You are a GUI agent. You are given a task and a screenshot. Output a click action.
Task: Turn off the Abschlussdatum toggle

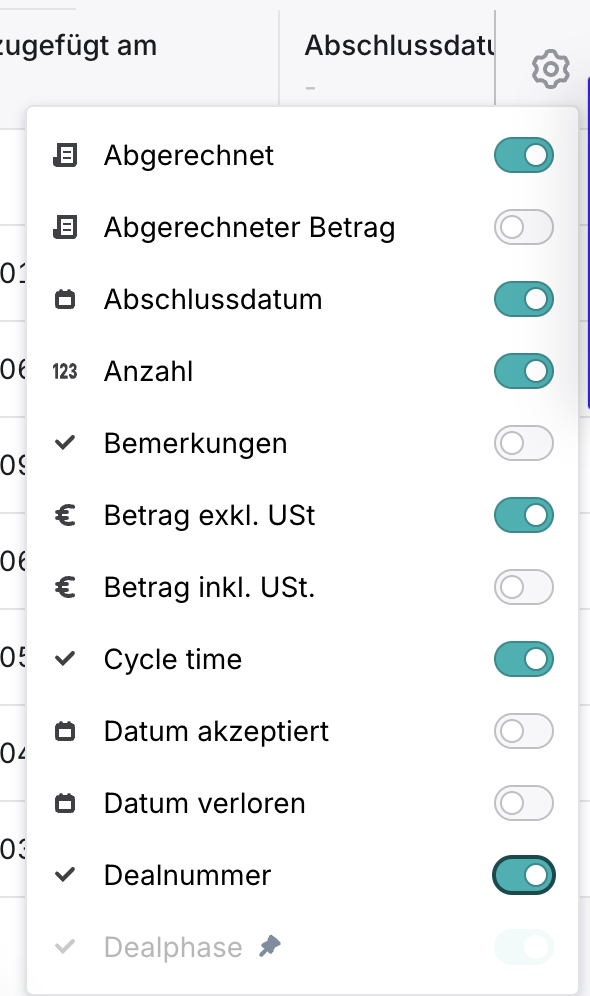point(524,299)
